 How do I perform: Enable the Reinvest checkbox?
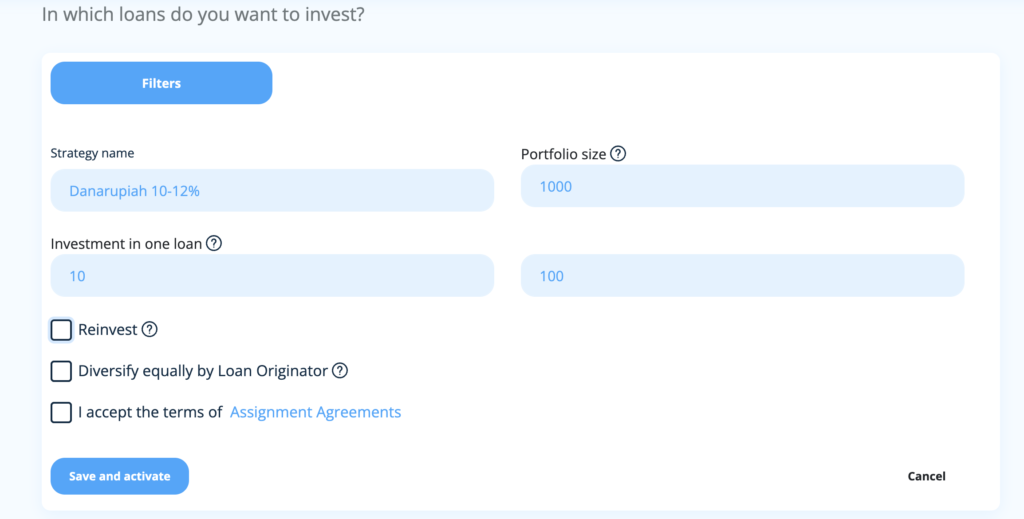point(61,330)
